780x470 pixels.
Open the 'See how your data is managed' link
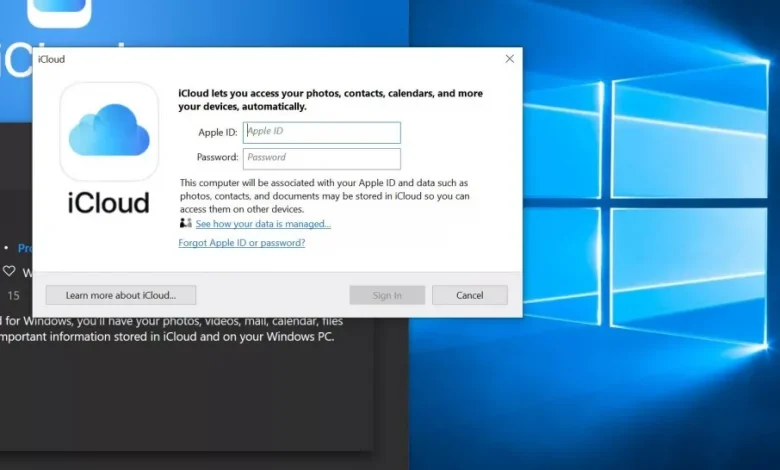[x=263, y=224]
